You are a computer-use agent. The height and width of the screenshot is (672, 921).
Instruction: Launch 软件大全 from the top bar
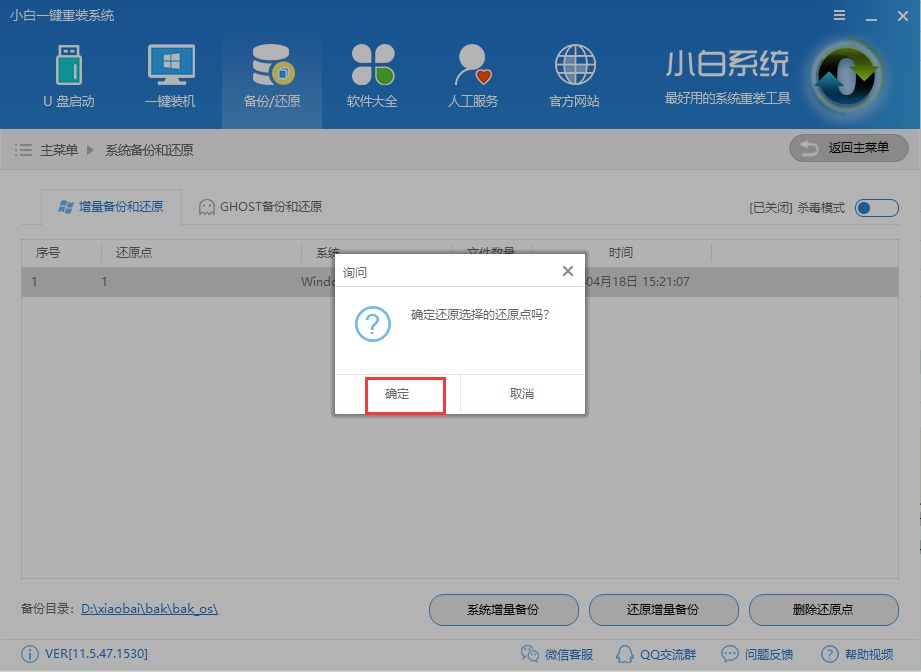tap(372, 75)
